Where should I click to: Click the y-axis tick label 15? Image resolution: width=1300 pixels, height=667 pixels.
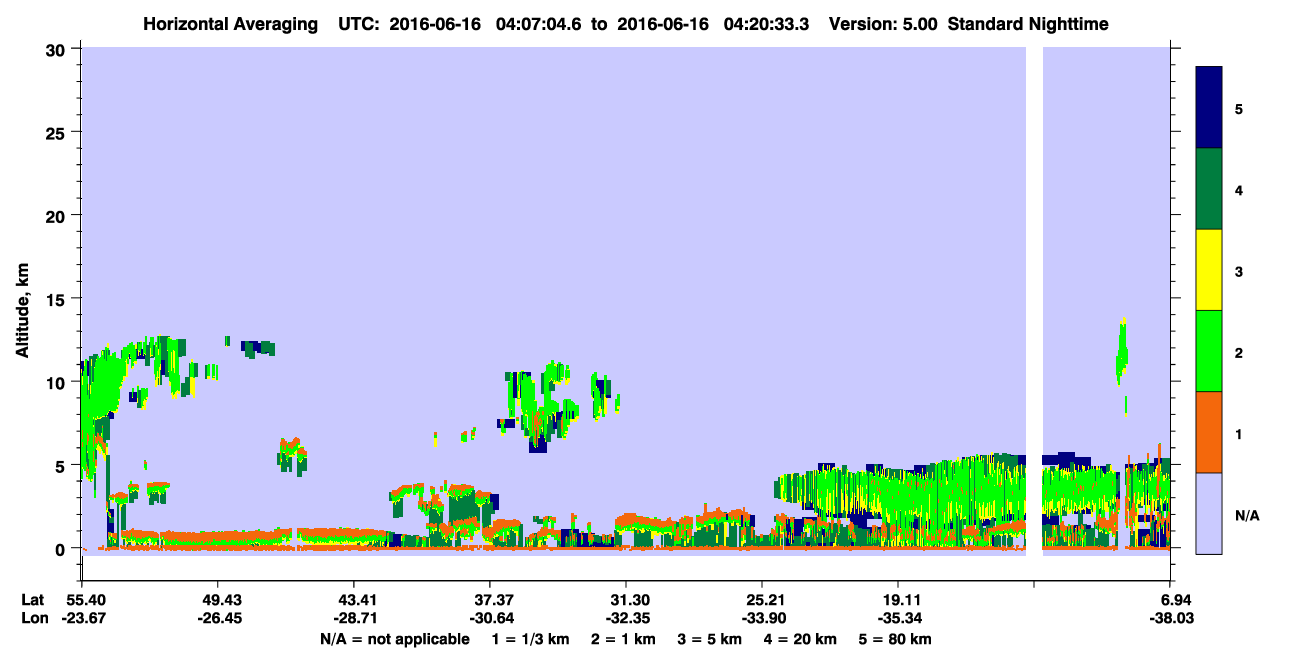click(x=58, y=299)
